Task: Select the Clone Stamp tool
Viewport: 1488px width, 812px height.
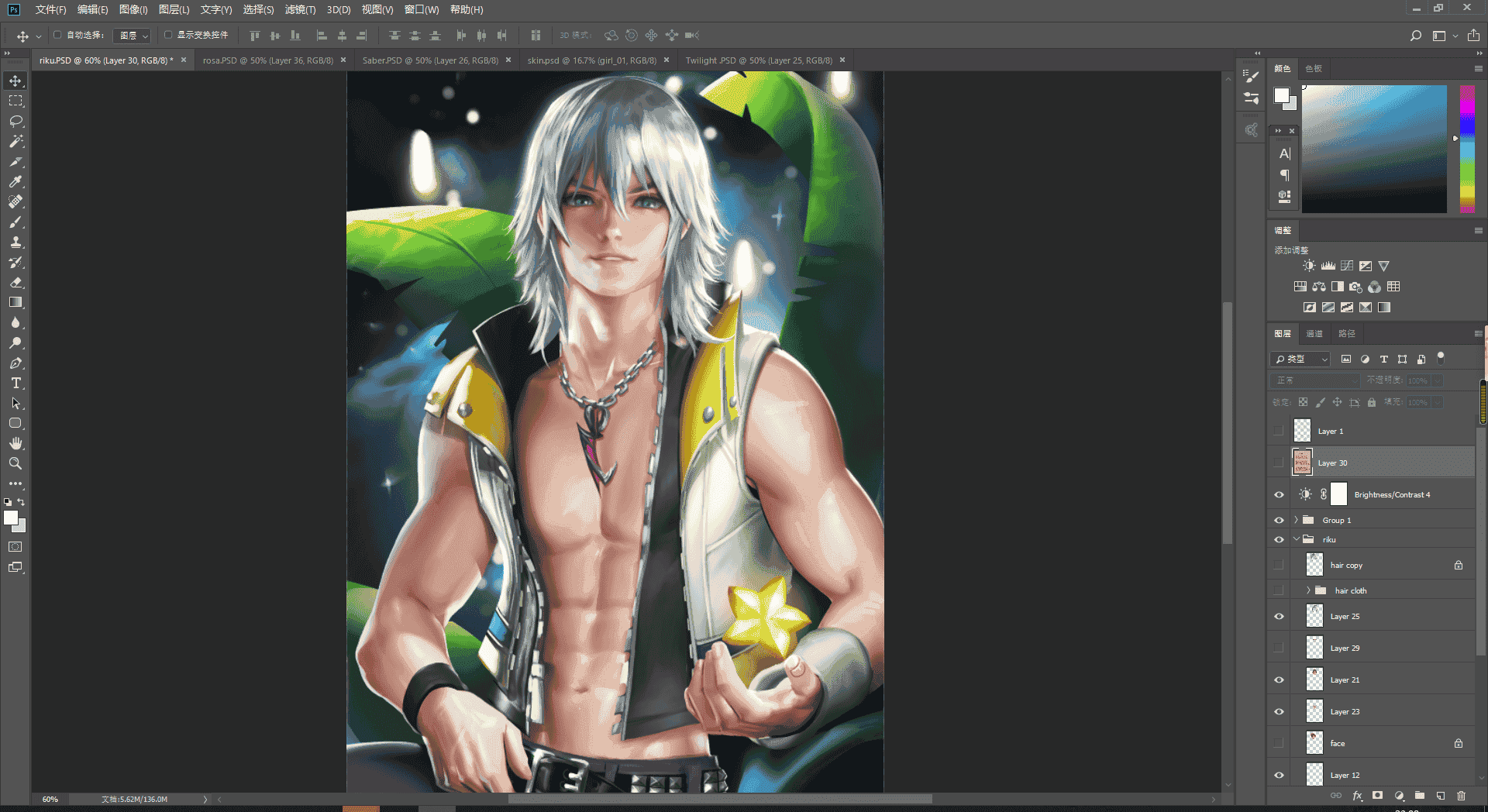Action: click(x=15, y=243)
